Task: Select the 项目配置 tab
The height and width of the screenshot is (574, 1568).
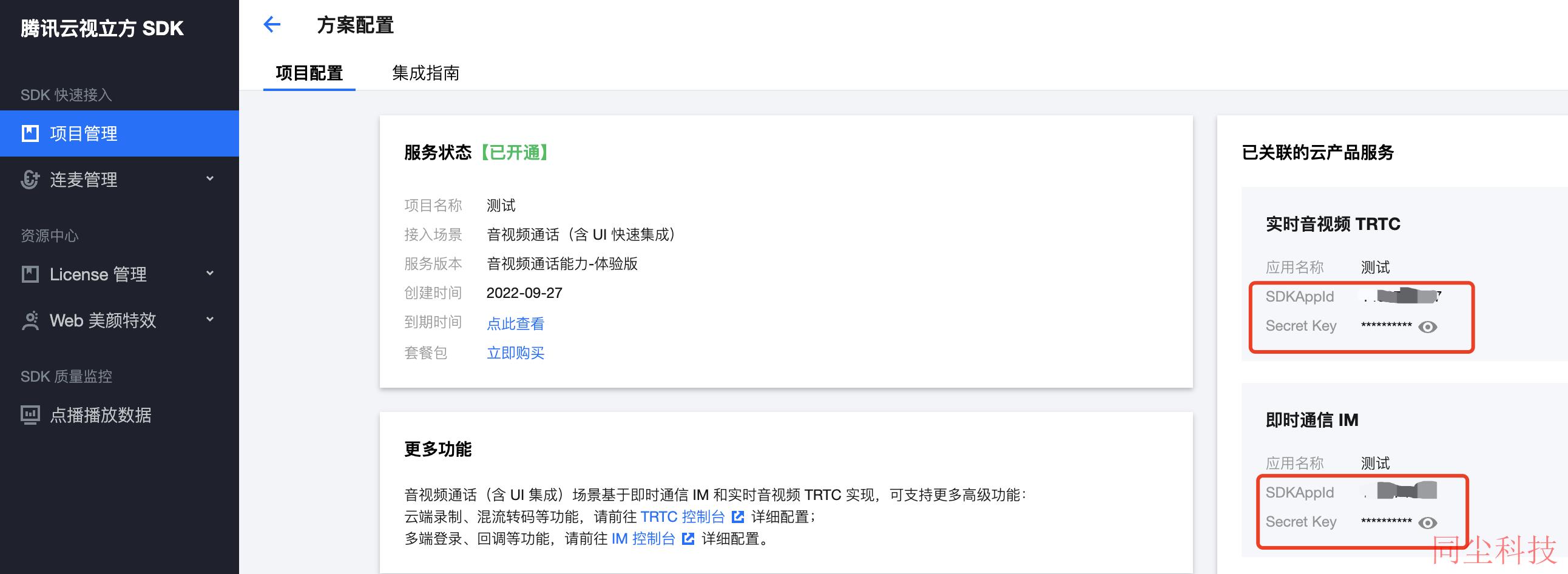Action: click(309, 73)
